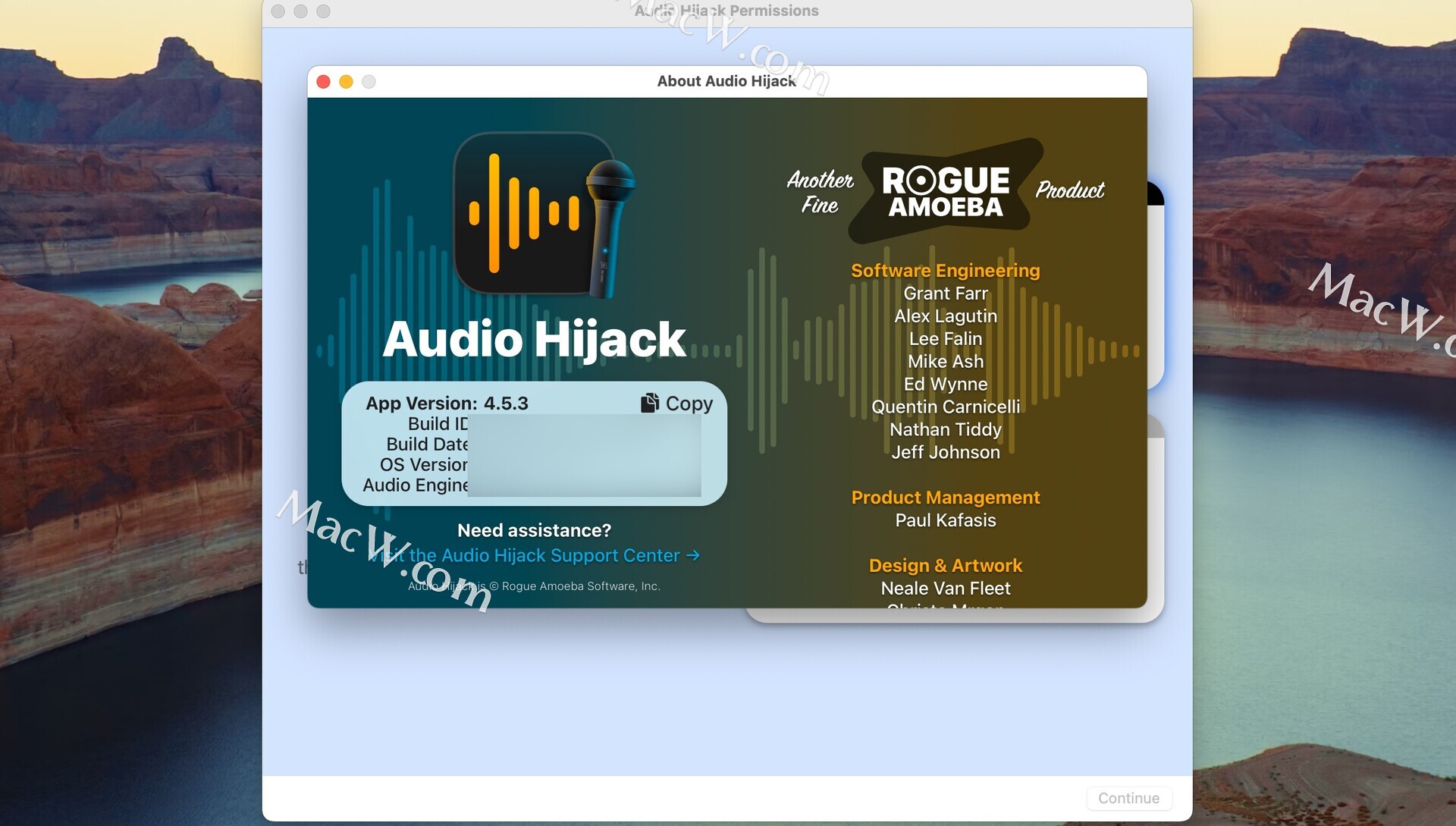The image size is (1456, 826).
Task: Click Continue in the Permissions window
Action: click(x=1128, y=798)
